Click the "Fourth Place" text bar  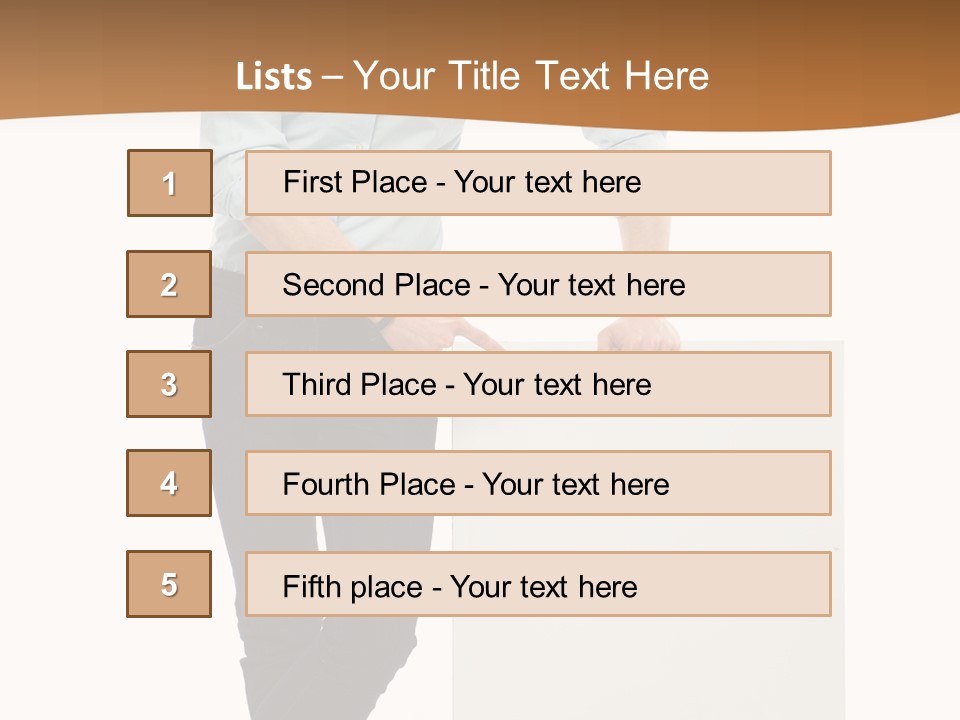tap(538, 484)
